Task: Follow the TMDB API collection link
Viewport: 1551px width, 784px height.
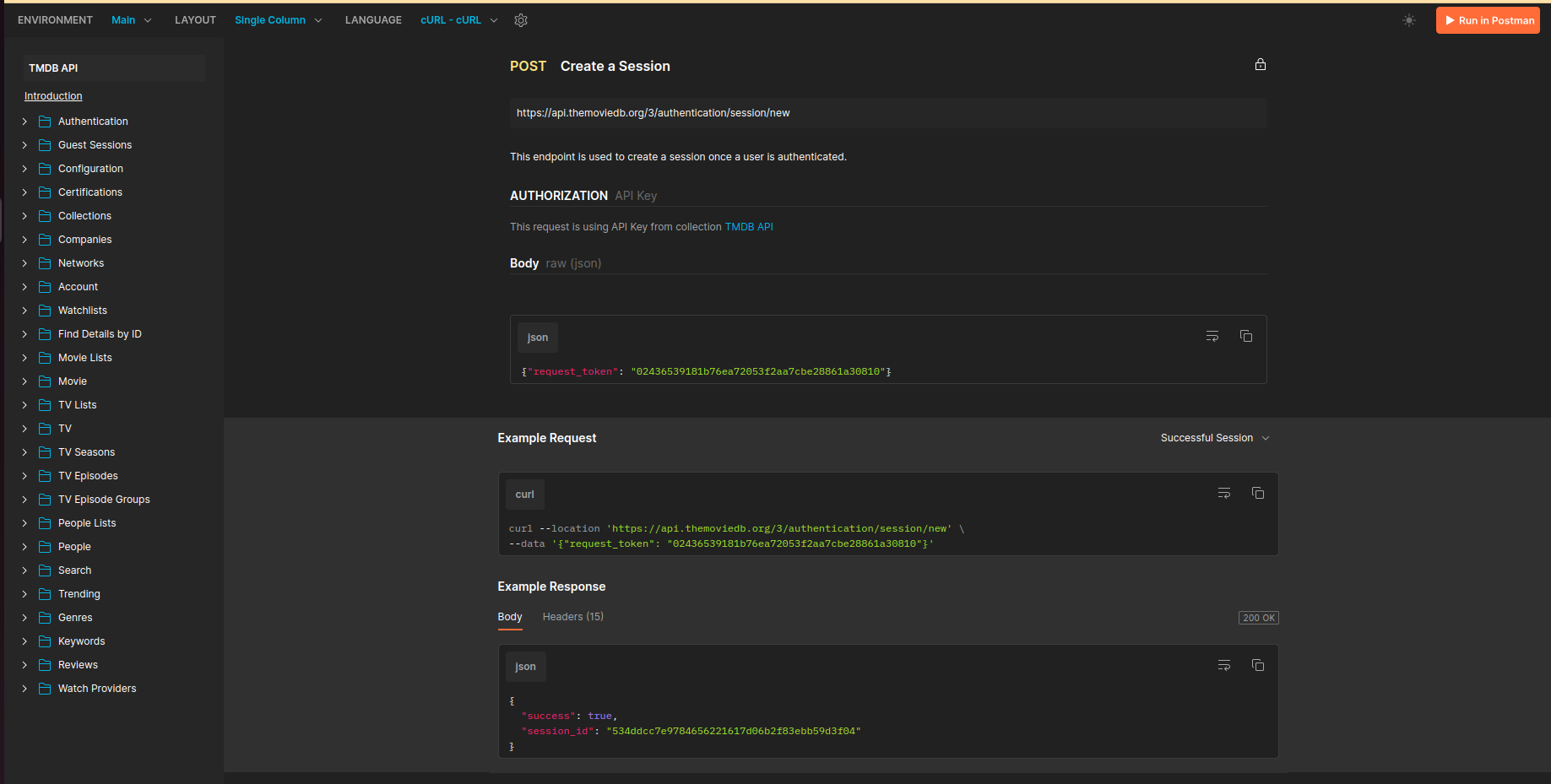Action: [x=749, y=227]
